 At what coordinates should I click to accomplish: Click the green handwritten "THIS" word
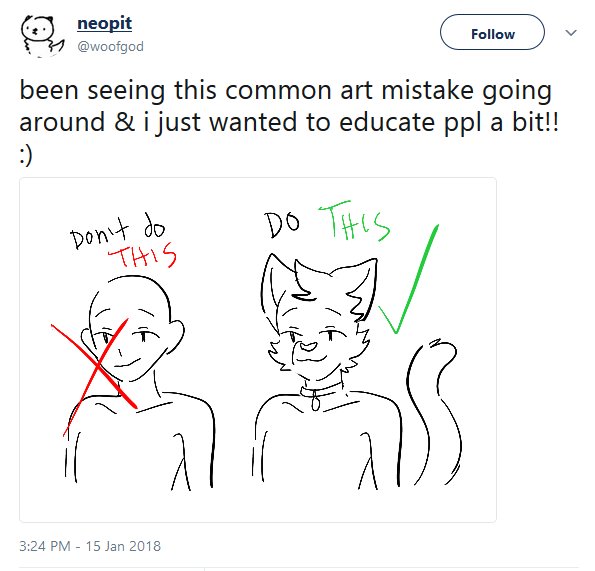point(354,221)
